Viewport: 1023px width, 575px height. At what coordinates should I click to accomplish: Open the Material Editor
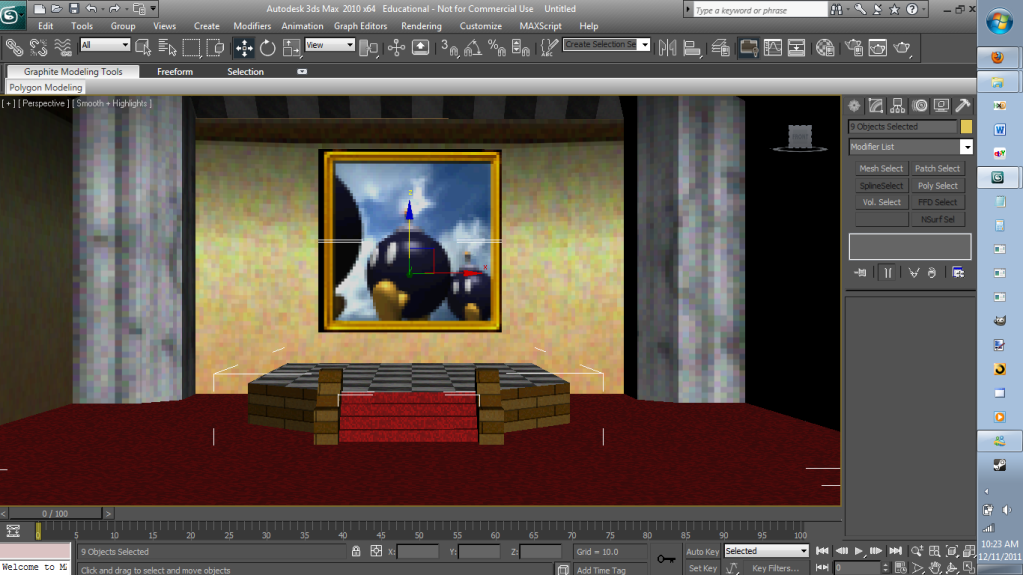[825, 47]
